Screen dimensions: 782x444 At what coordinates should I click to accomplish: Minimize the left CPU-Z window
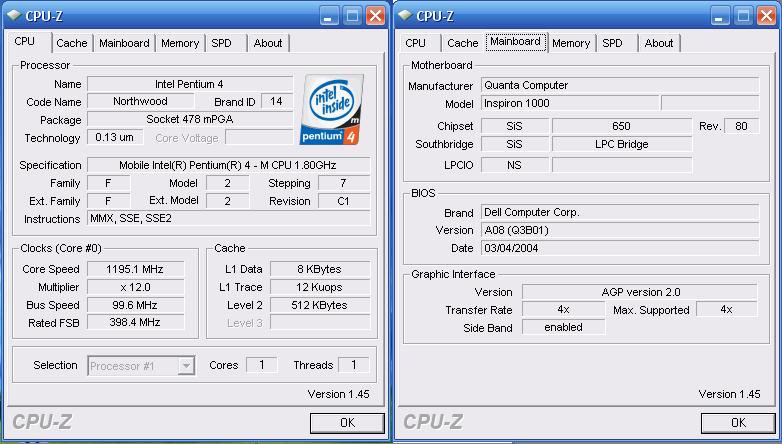click(328, 16)
